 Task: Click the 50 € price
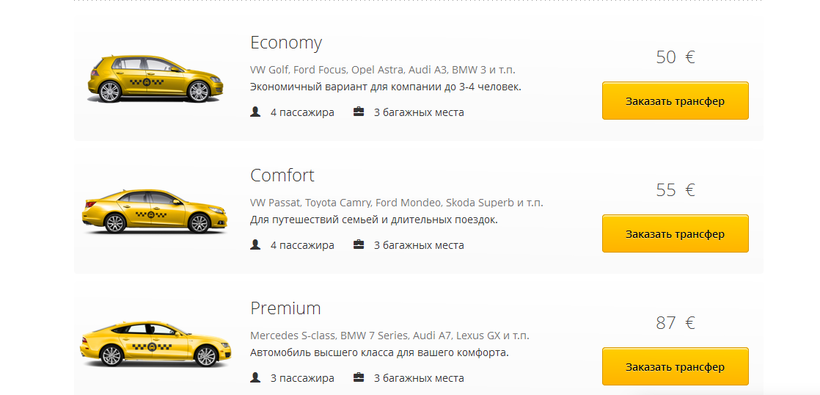pyautogui.click(x=675, y=57)
